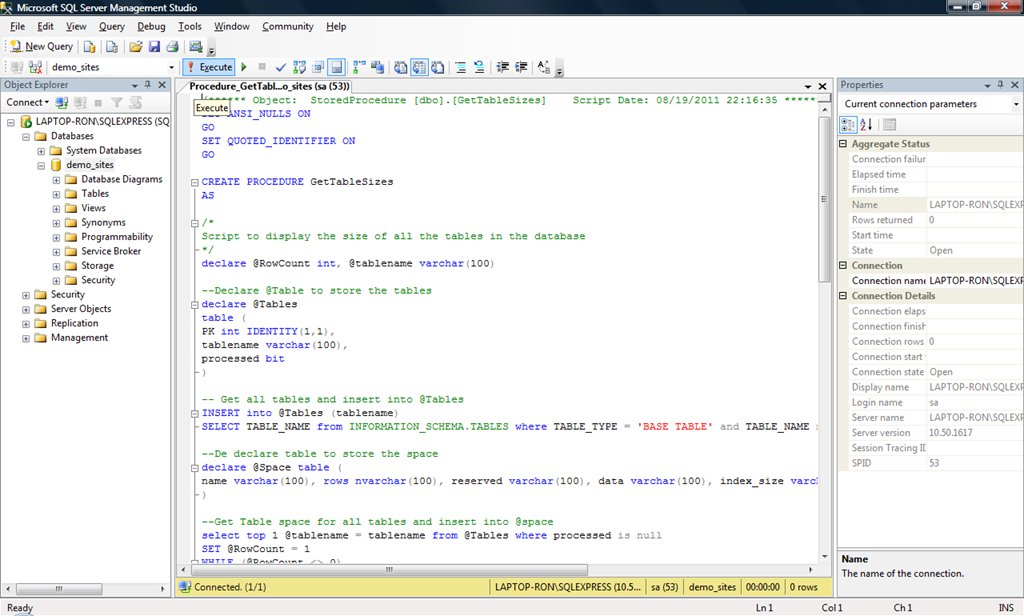The image size is (1024, 616).
Task: Click Connect Object Explorer icon next to Connect
Action: (x=62, y=103)
